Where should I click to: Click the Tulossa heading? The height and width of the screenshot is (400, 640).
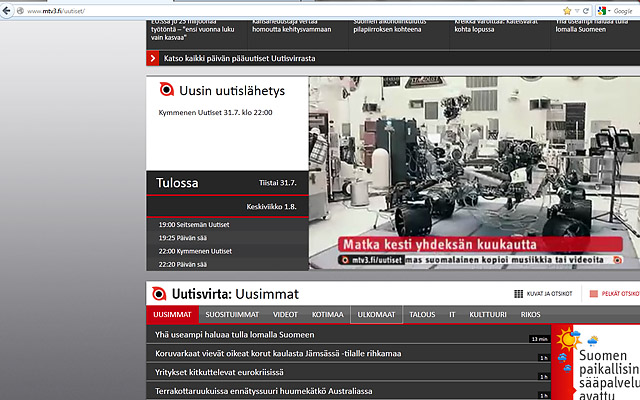click(177, 183)
